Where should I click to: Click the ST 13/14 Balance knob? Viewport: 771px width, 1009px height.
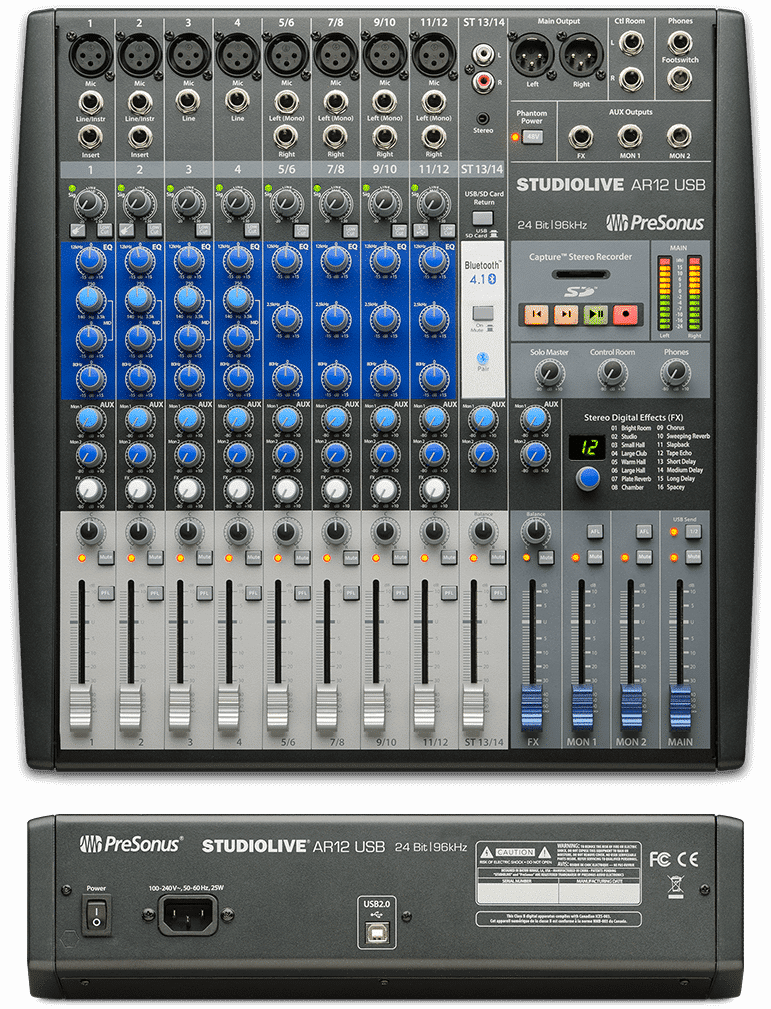pyautogui.click(x=483, y=532)
